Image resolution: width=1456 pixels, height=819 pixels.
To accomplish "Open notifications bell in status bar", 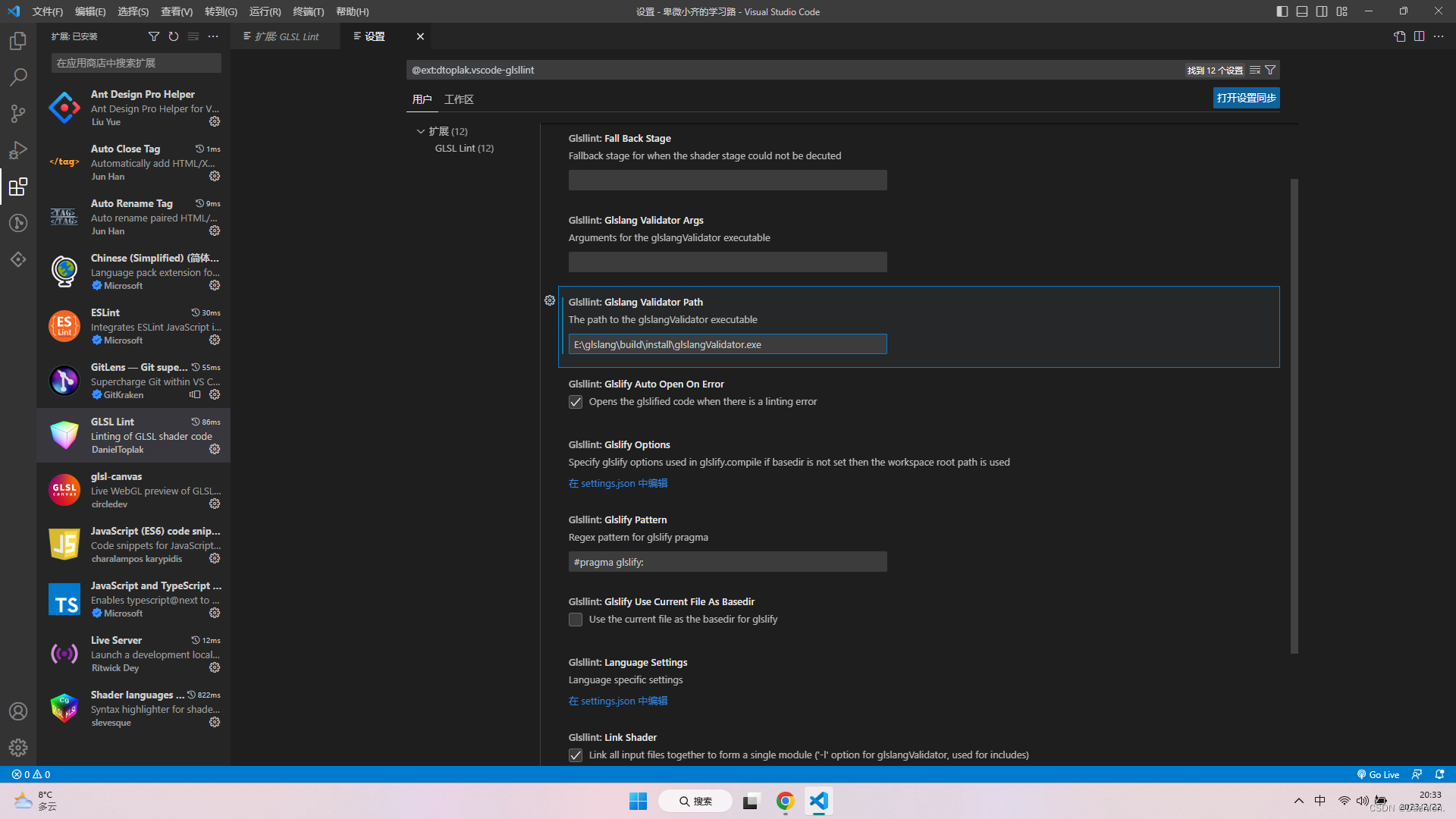I will pos(1439,774).
